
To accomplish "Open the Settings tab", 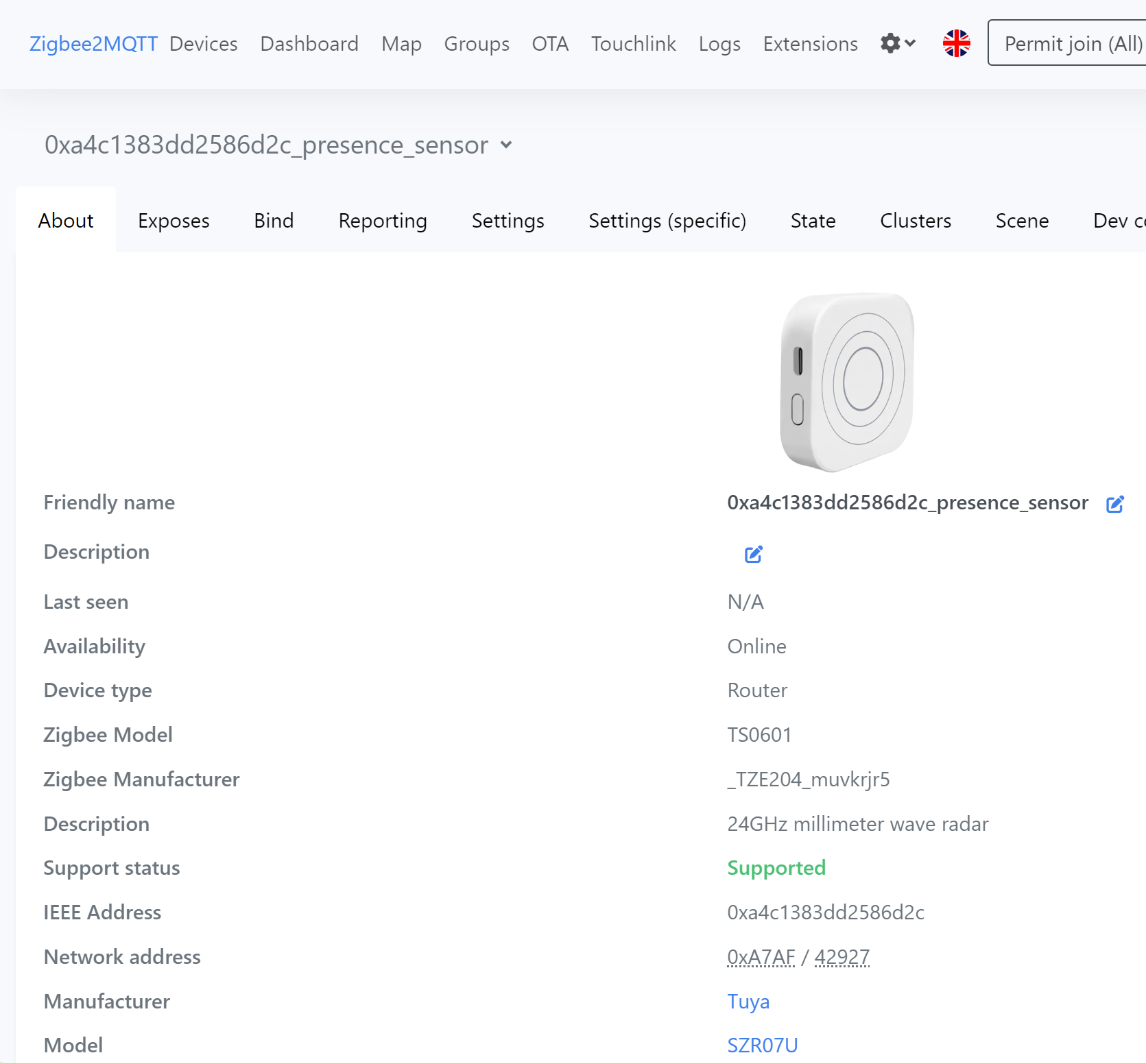I will pos(508,220).
